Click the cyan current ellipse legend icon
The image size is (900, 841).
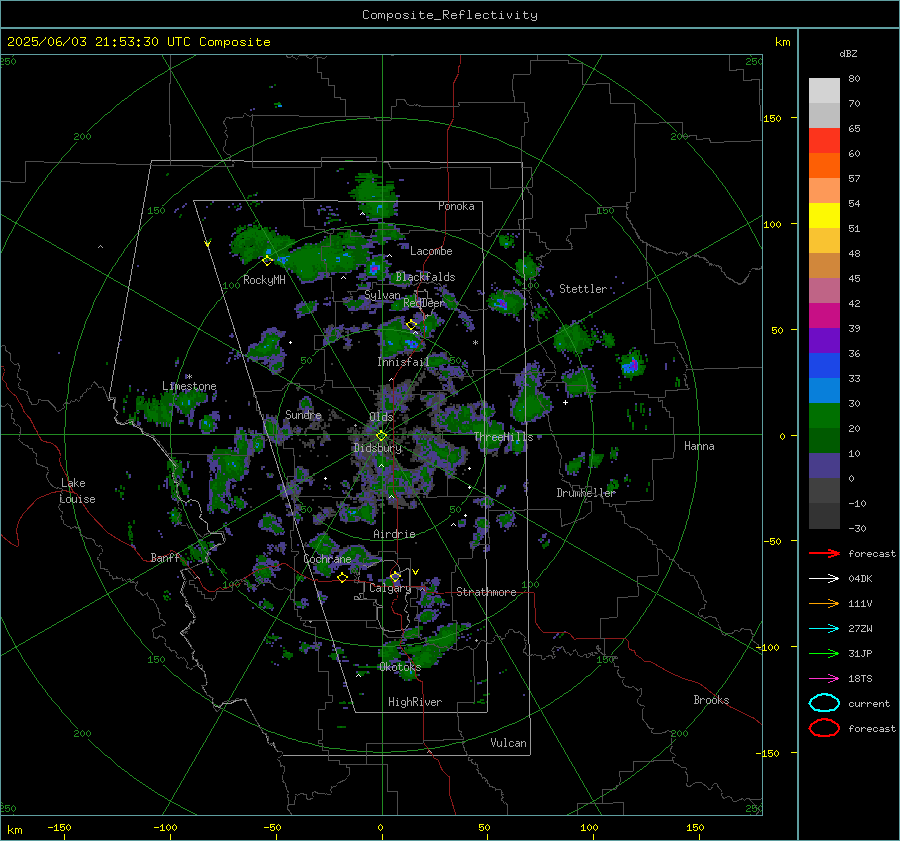[x=824, y=703]
